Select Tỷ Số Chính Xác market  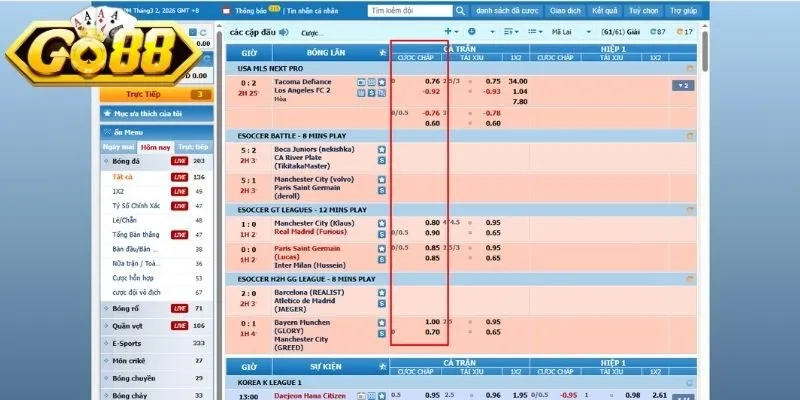click(136, 206)
